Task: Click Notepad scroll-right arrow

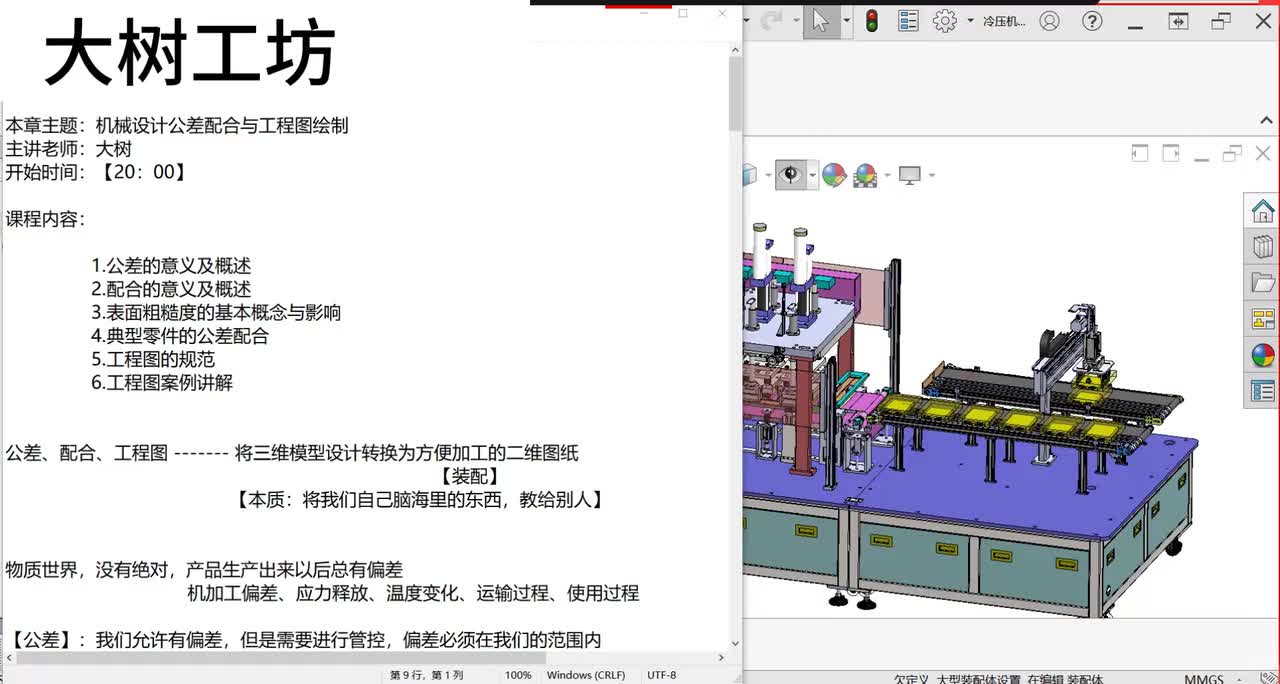Action: pyautogui.click(x=722, y=658)
